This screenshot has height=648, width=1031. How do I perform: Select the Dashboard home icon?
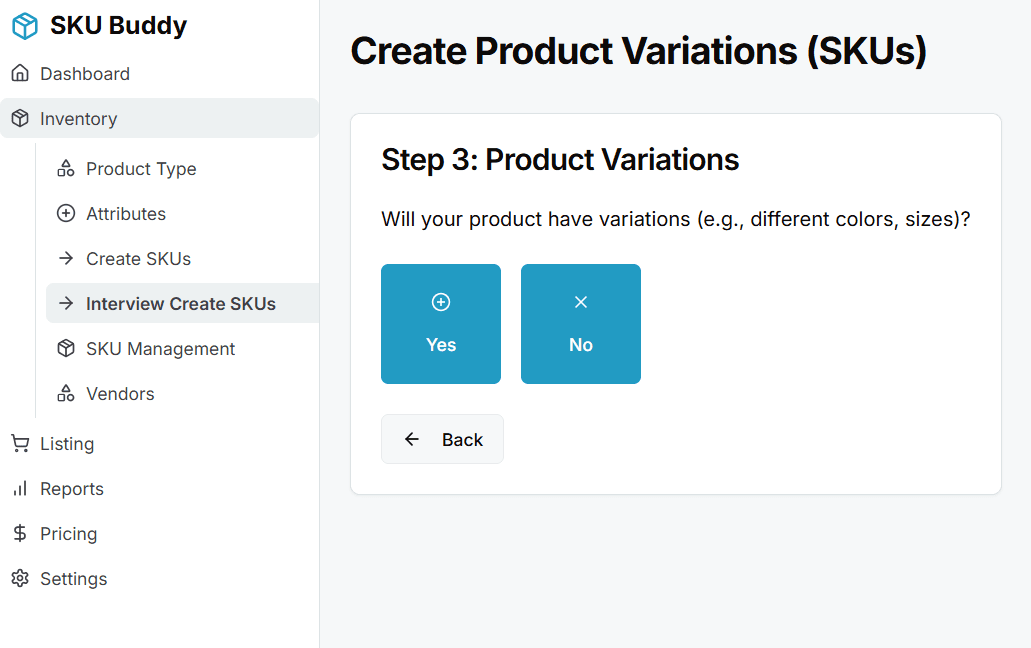(19, 72)
